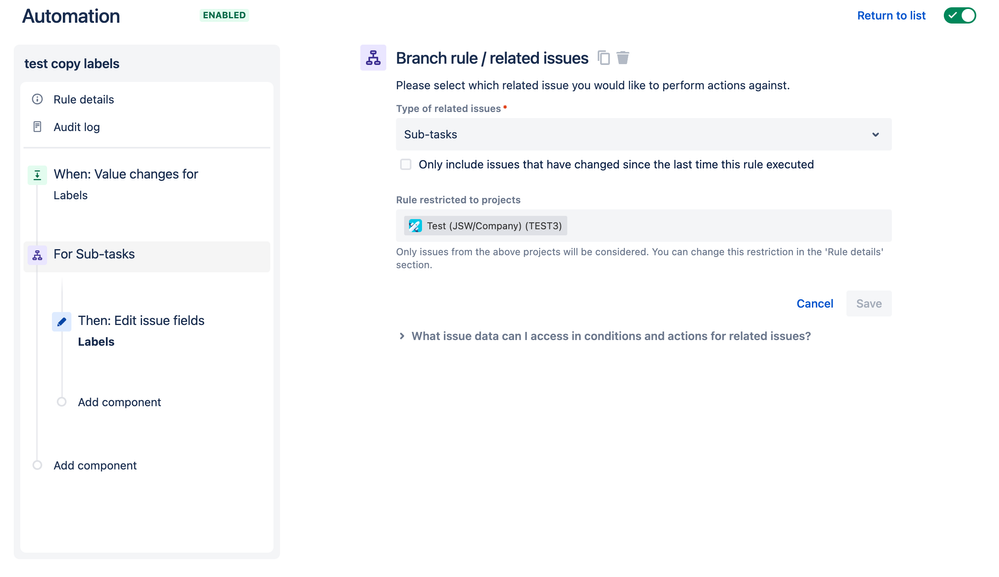Open the Type of related issues dropdown

coord(643,134)
